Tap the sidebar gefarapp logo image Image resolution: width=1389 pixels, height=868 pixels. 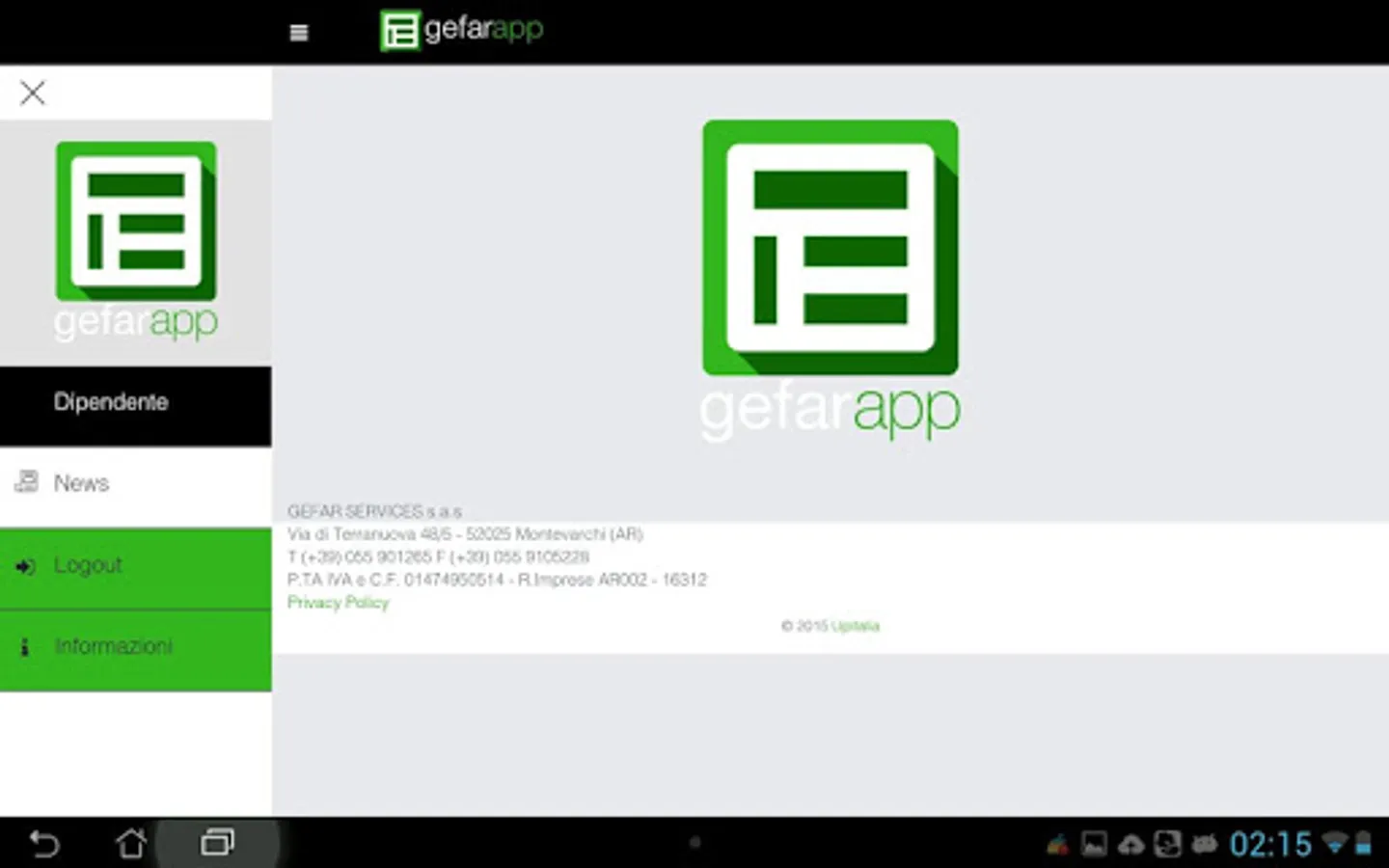[x=136, y=242]
